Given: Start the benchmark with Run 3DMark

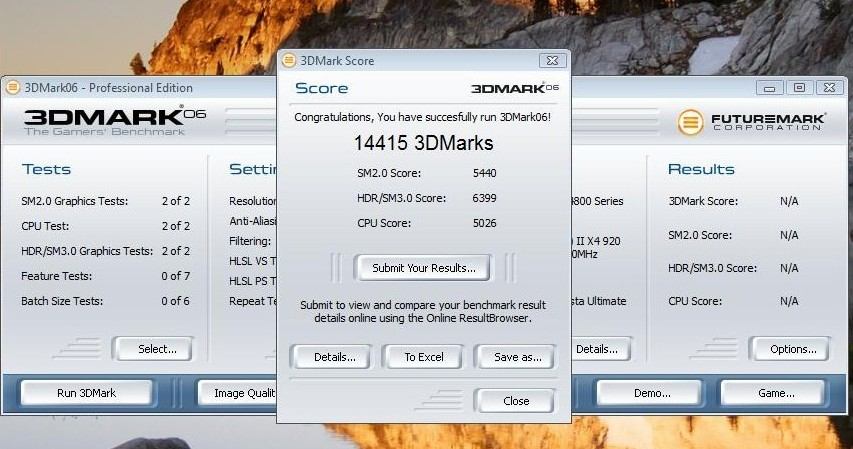Looking at the screenshot, I should point(86,393).
